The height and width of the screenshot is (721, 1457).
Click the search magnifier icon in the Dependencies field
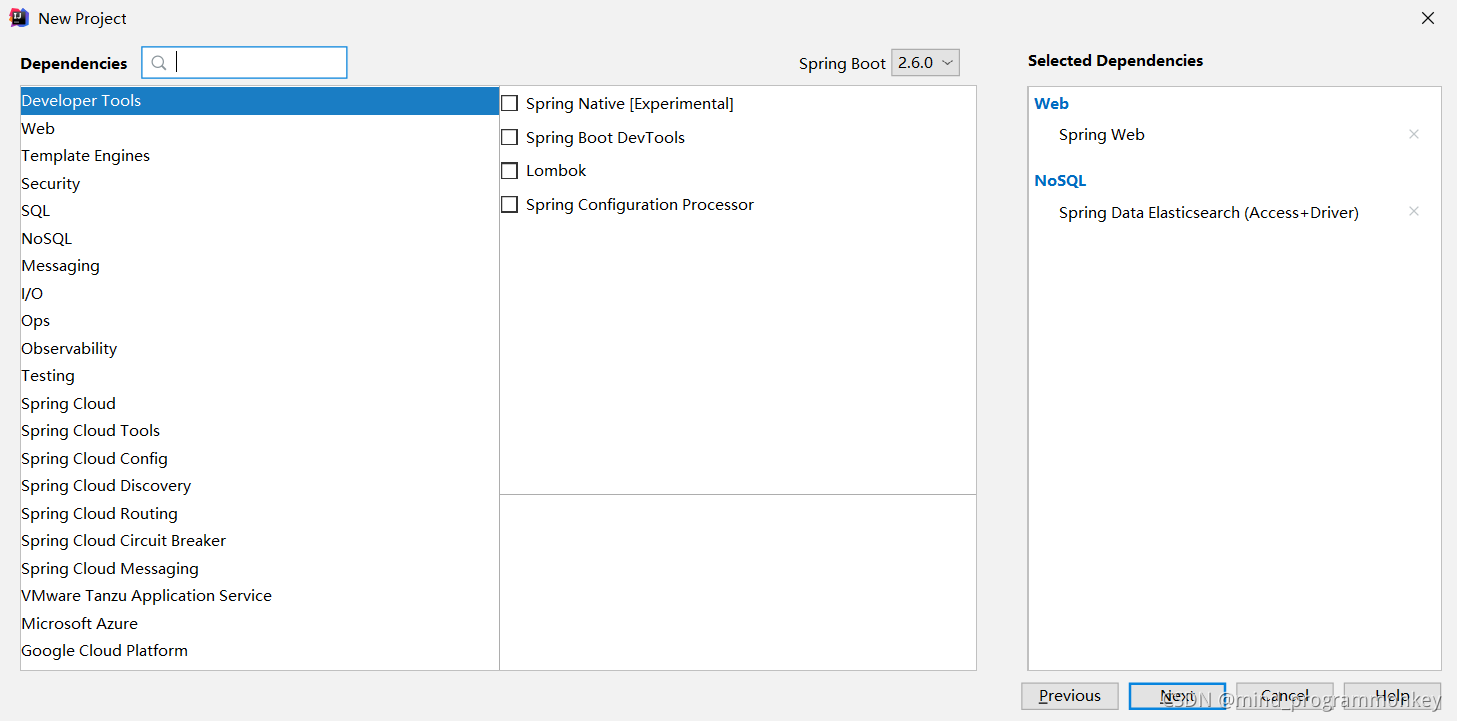point(159,63)
